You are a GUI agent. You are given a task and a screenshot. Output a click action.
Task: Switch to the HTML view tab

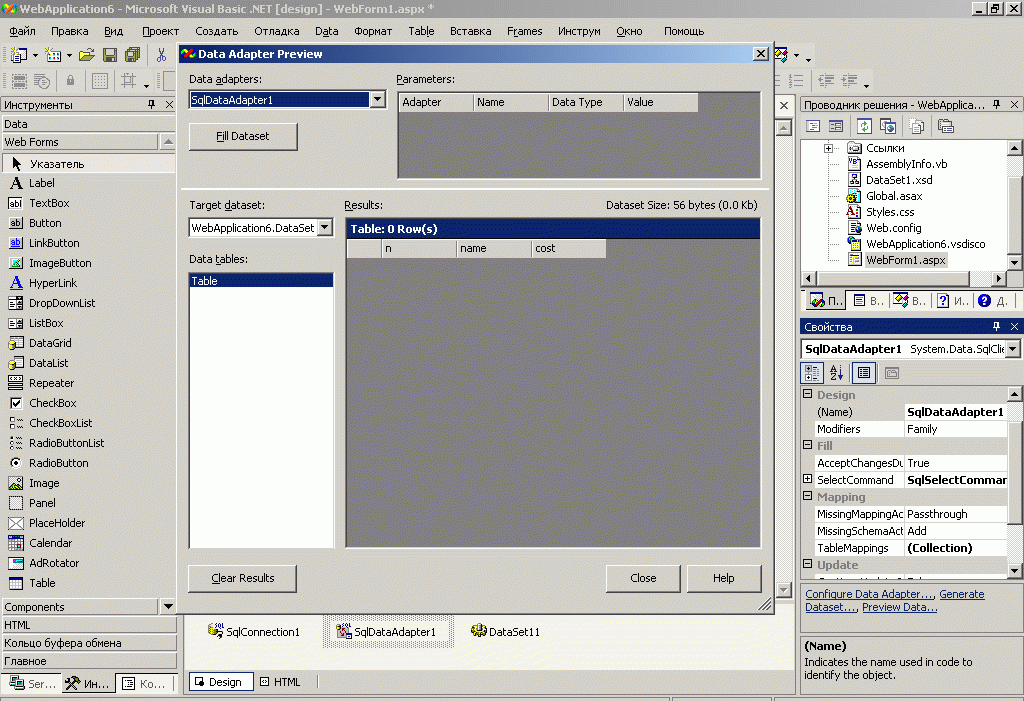click(x=281, y=682)
